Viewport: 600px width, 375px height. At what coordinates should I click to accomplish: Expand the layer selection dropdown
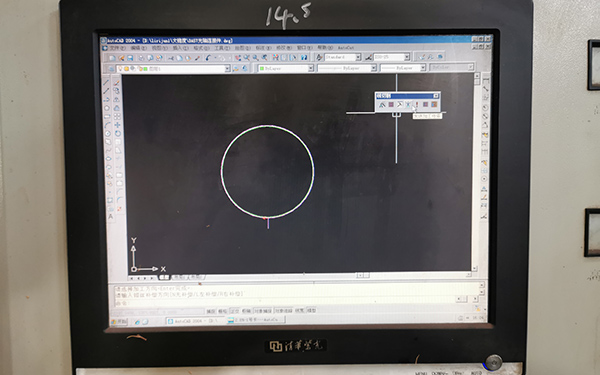227,68
